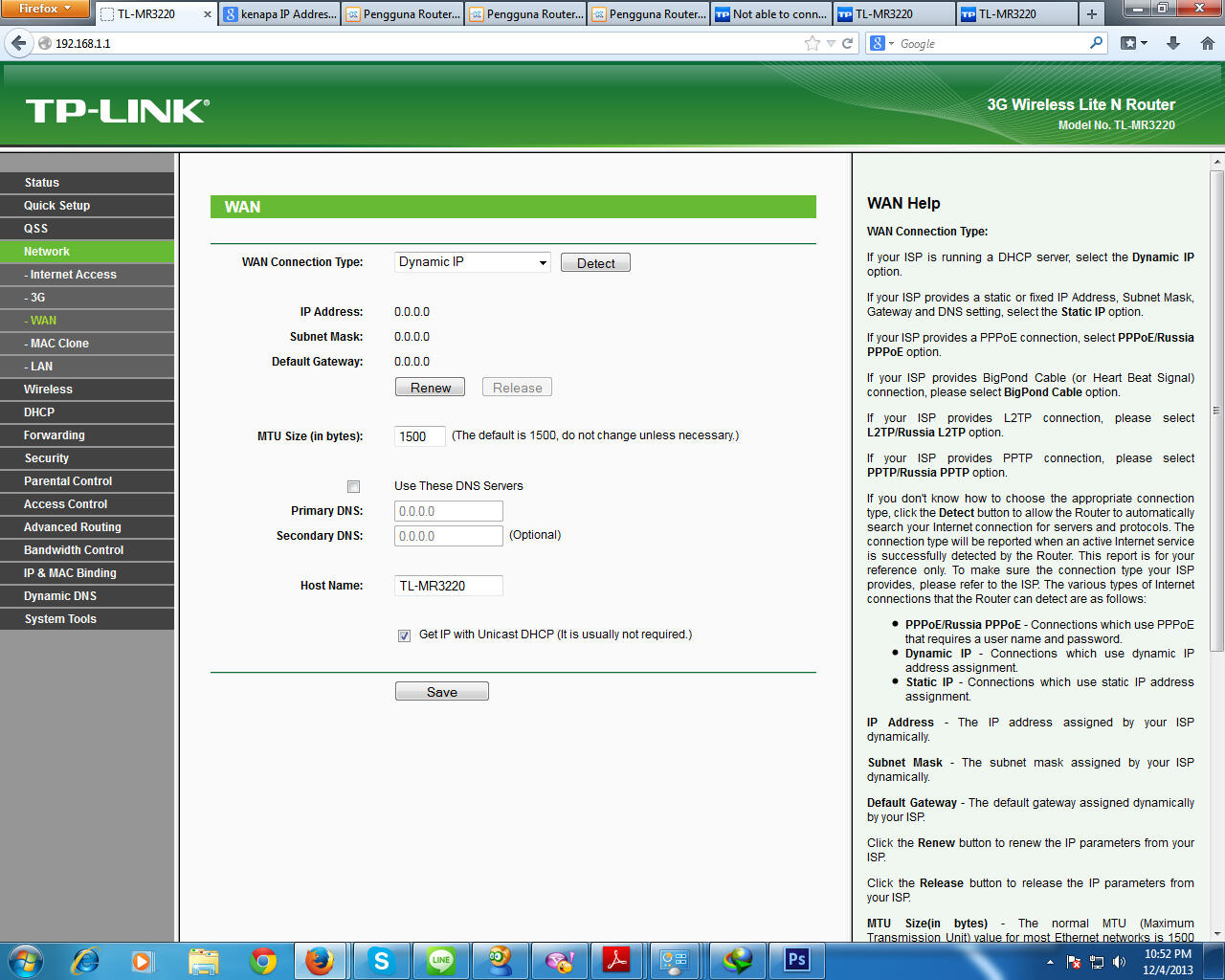The width and height of the screenshot is (1225, 980).
Task: Show hidden system tray icons
Action: (x=1051, y=962)
